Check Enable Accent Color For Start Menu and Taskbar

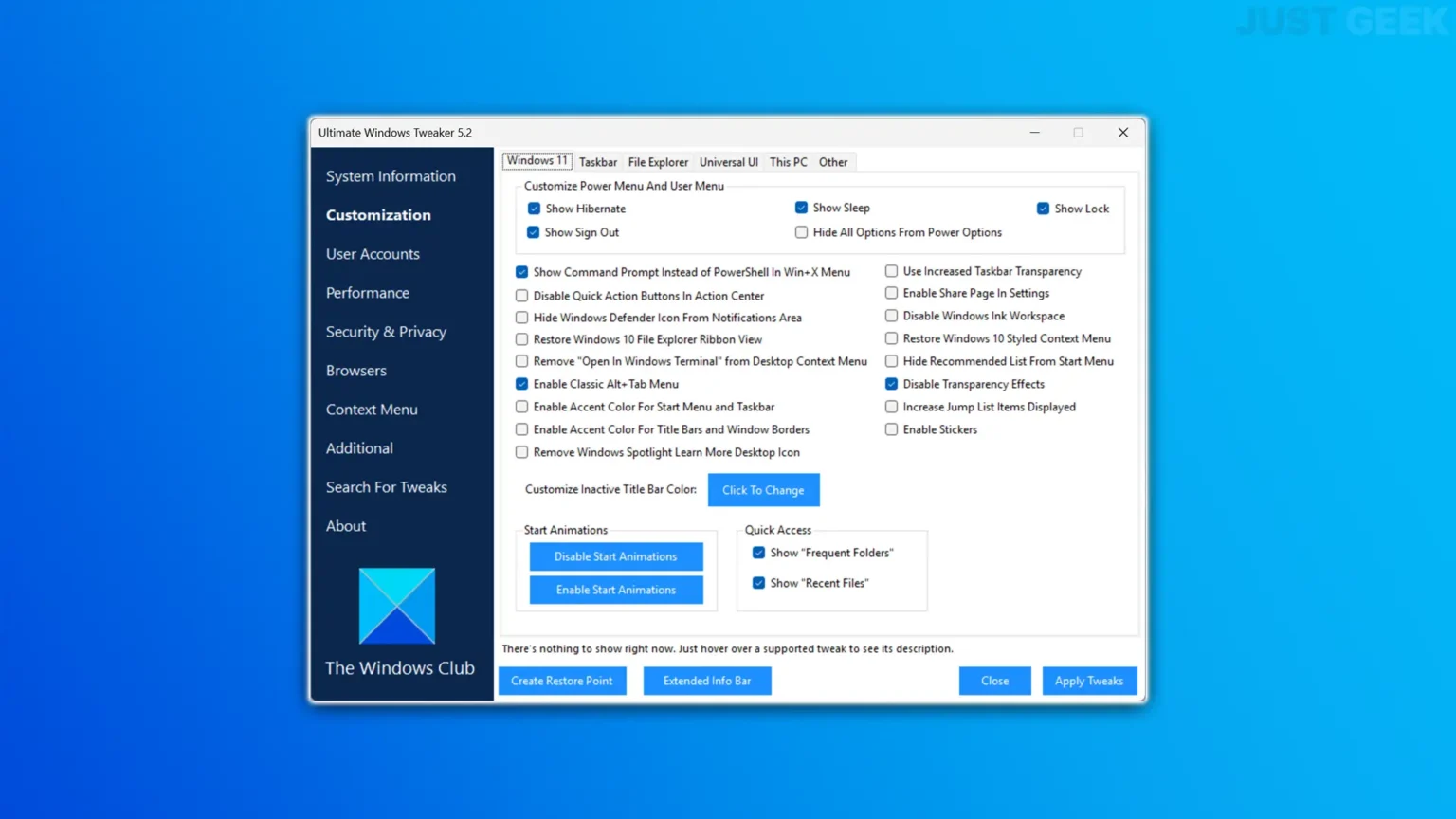[521, 407]
